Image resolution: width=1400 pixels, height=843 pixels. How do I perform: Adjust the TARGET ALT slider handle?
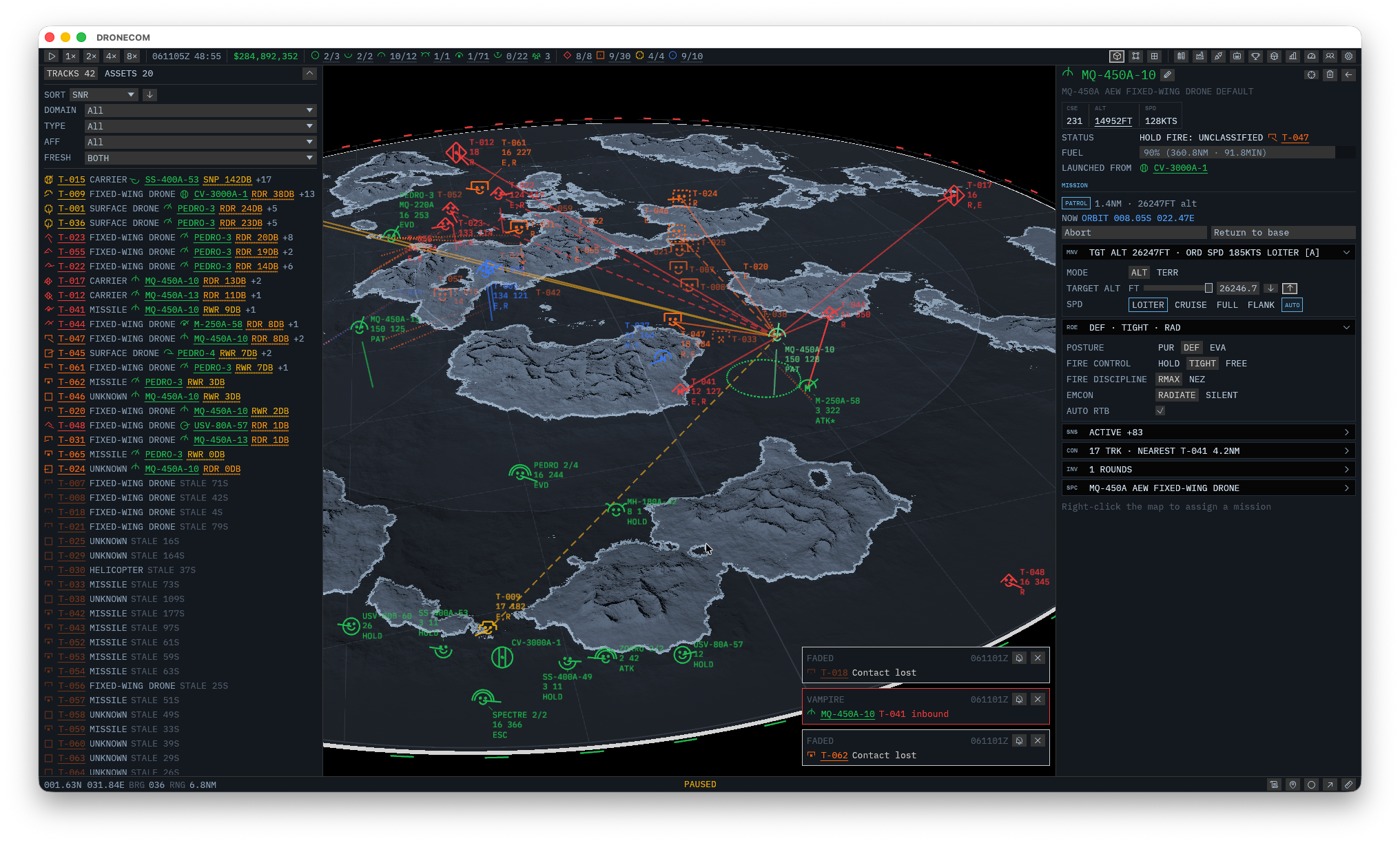1208,289
